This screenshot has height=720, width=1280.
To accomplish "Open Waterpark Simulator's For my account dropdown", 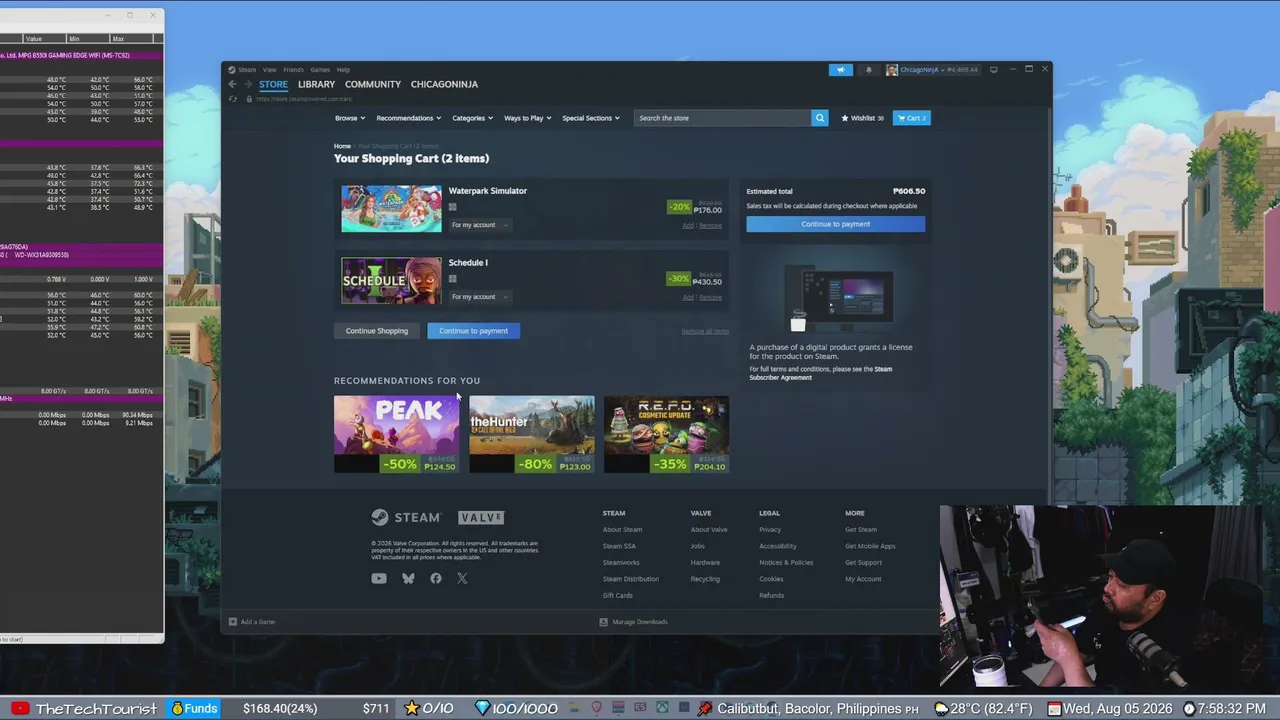I will click(x=480, y=225).
